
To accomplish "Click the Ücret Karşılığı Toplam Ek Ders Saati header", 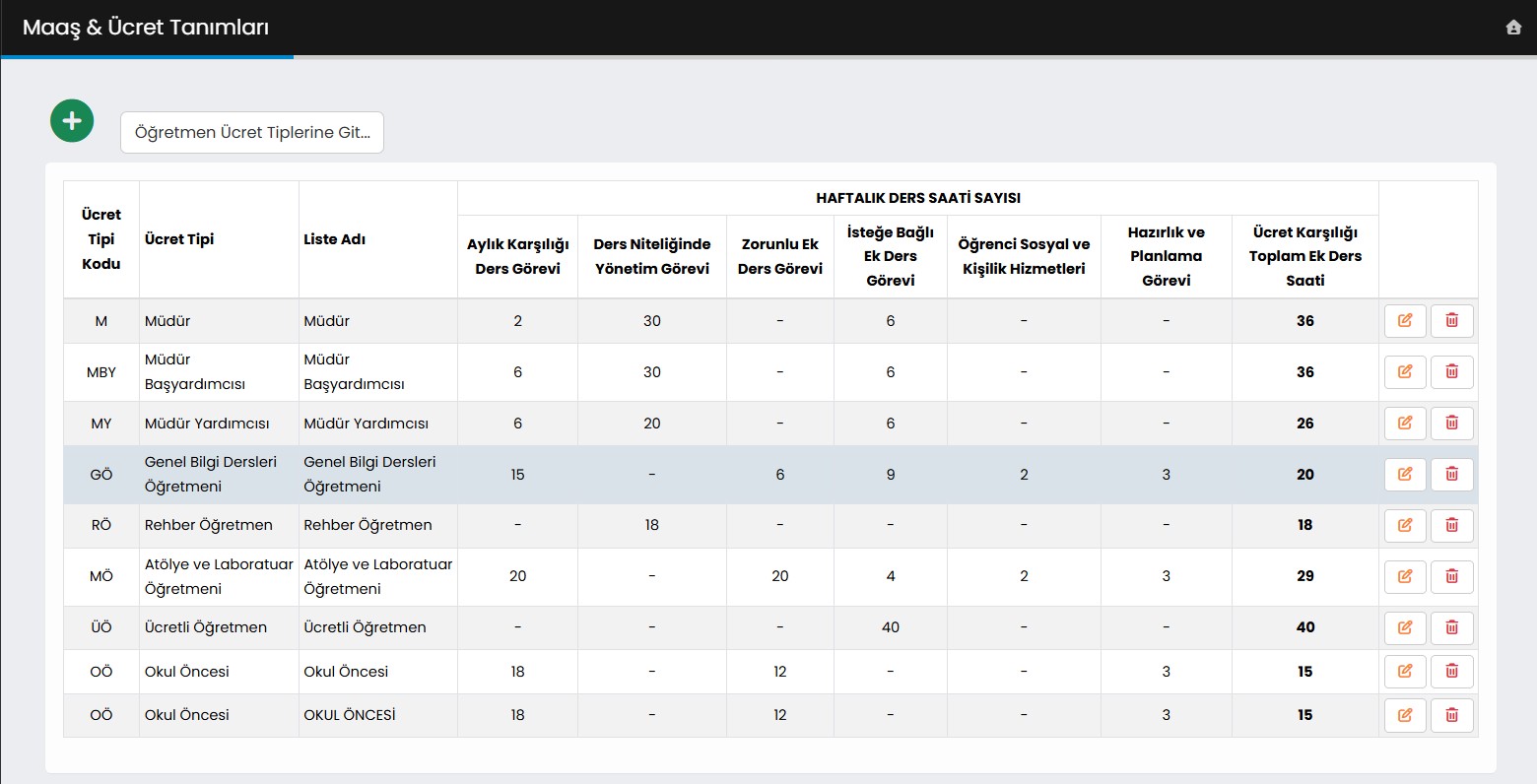I will tap(1305, 256).
